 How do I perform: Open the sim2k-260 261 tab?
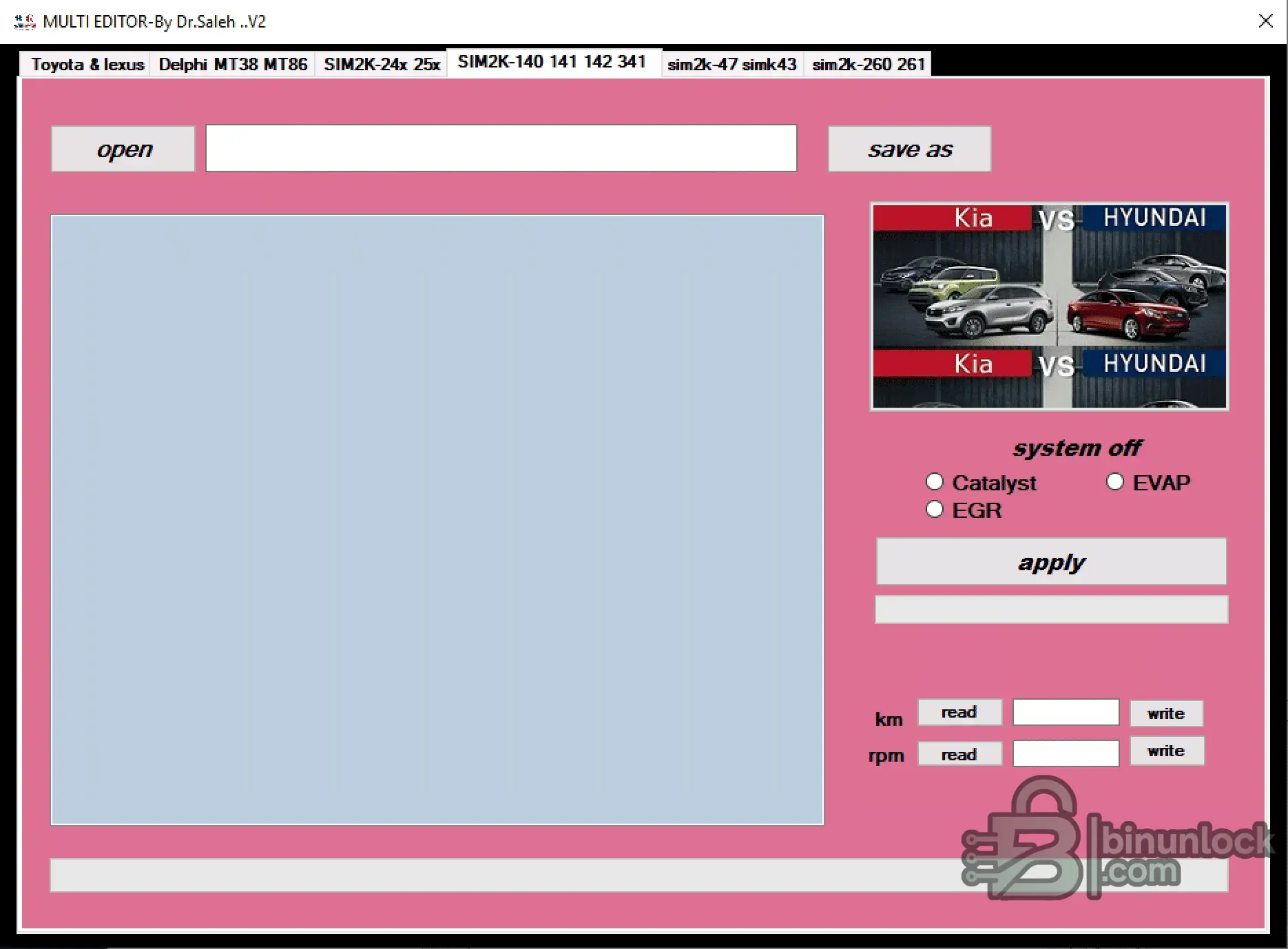click(868, 64)
